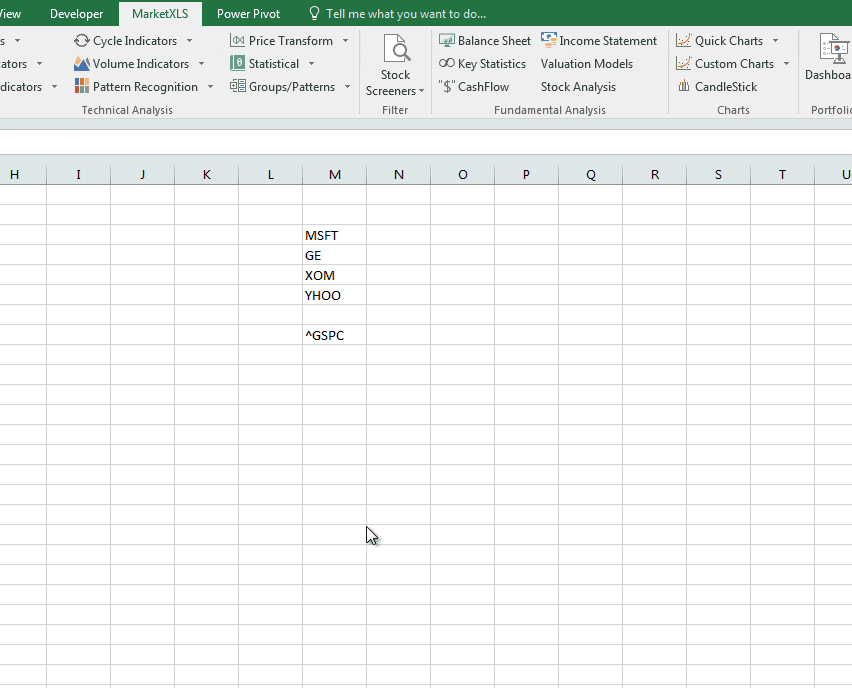Open the Dashboard icon

[x=835, y=49]
